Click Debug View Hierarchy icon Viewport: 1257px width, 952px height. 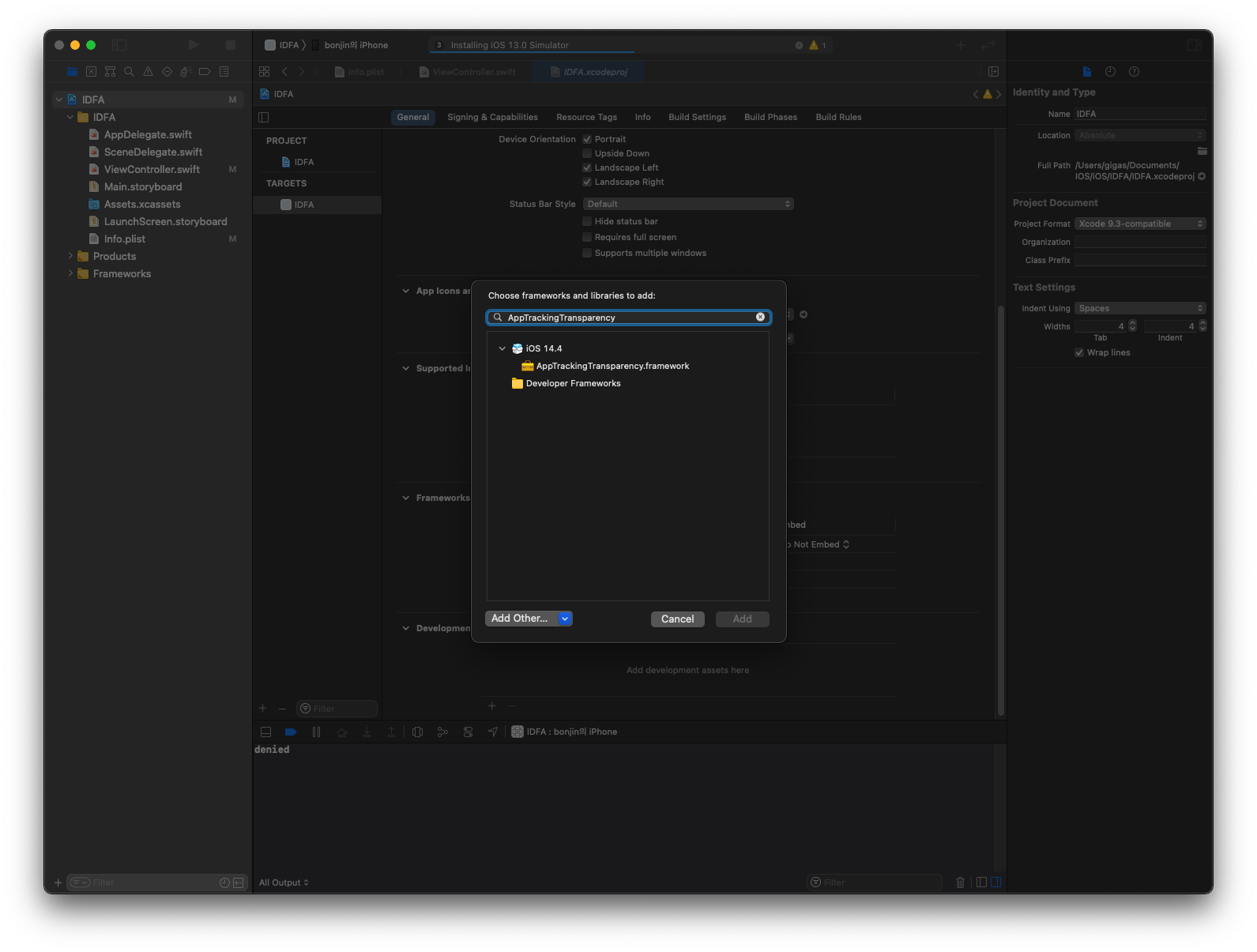pyautogui.click(x=418, y=732)
